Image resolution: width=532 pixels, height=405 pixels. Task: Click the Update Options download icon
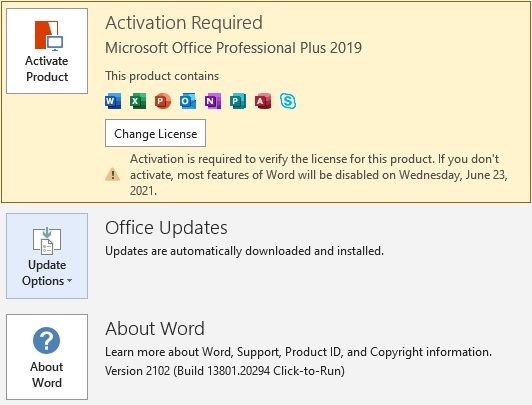[47, 240]
